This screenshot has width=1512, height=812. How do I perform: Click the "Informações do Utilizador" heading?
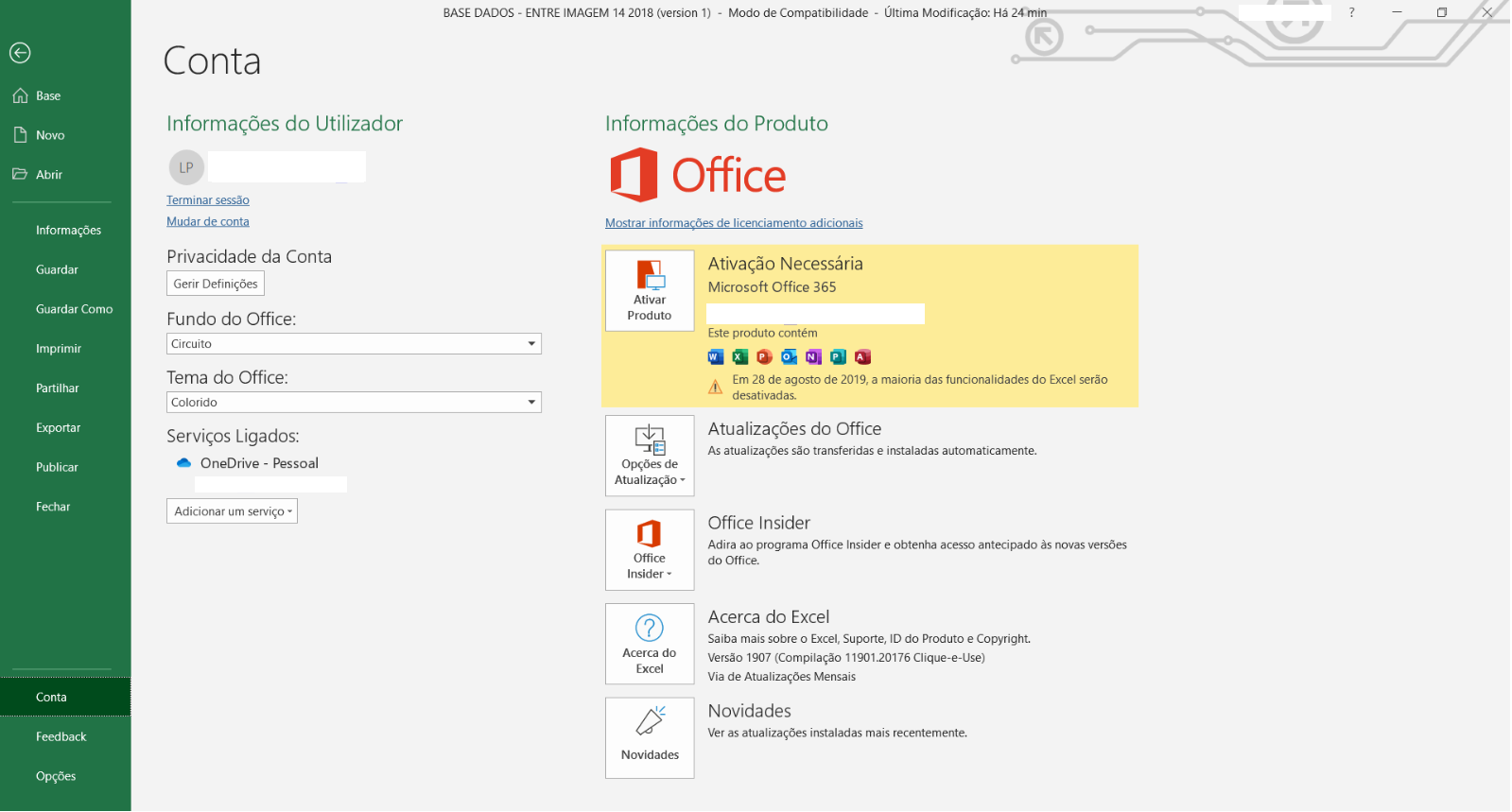coord(285,124)
